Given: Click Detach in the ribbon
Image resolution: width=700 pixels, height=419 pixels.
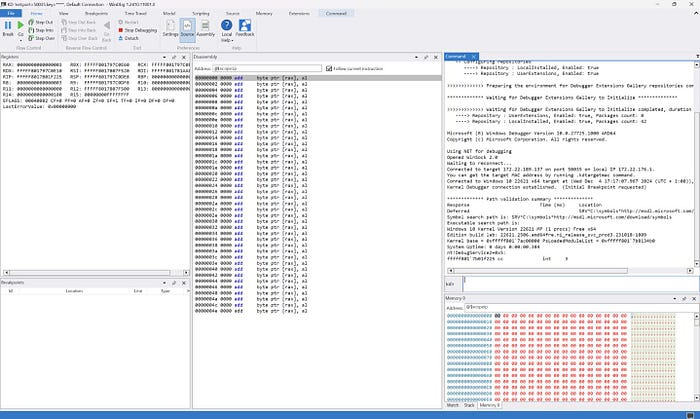Looking at the screenshot, I should tap(128, 38).
